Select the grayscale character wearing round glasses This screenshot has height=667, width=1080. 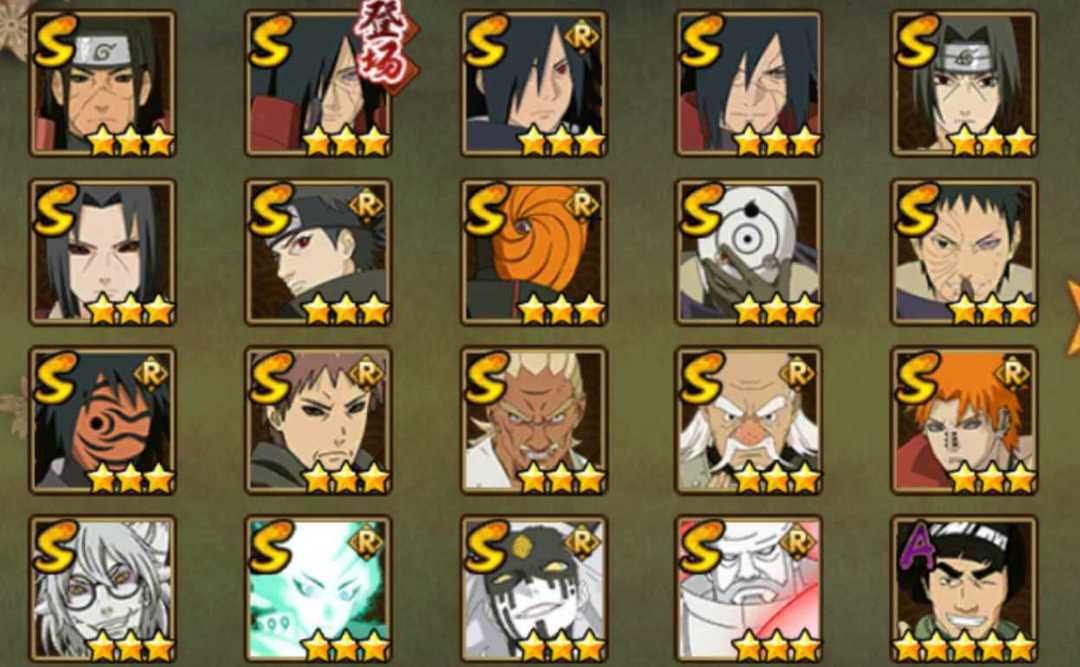103,589
